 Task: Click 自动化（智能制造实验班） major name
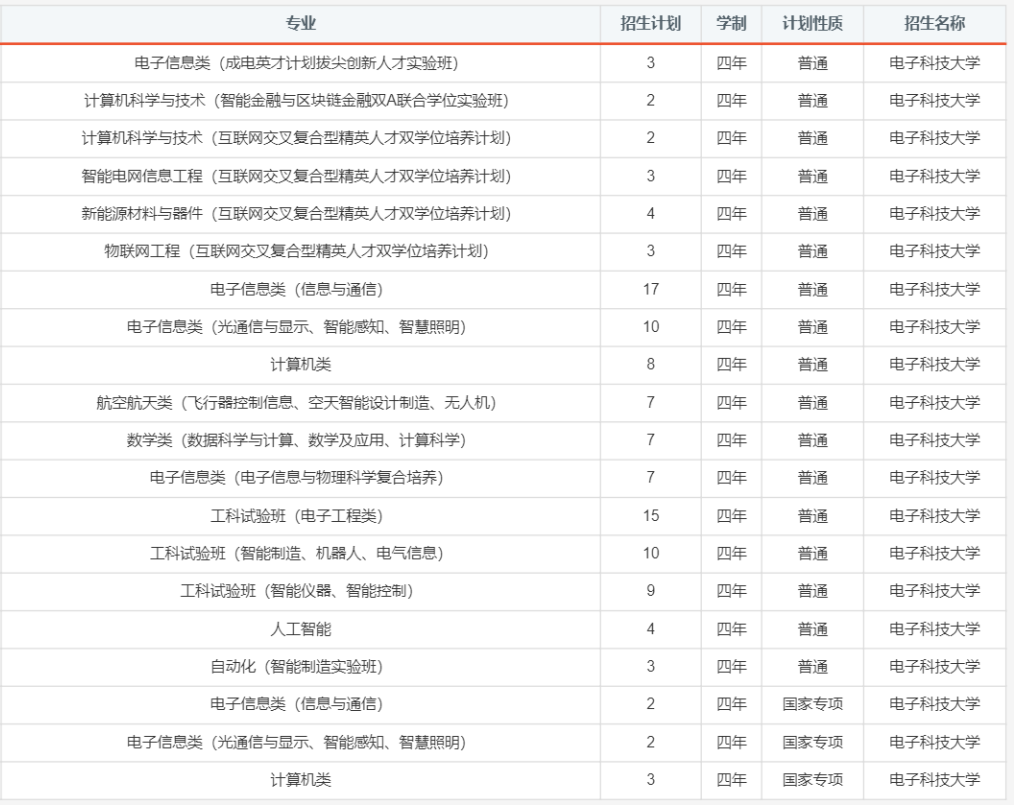300,666
